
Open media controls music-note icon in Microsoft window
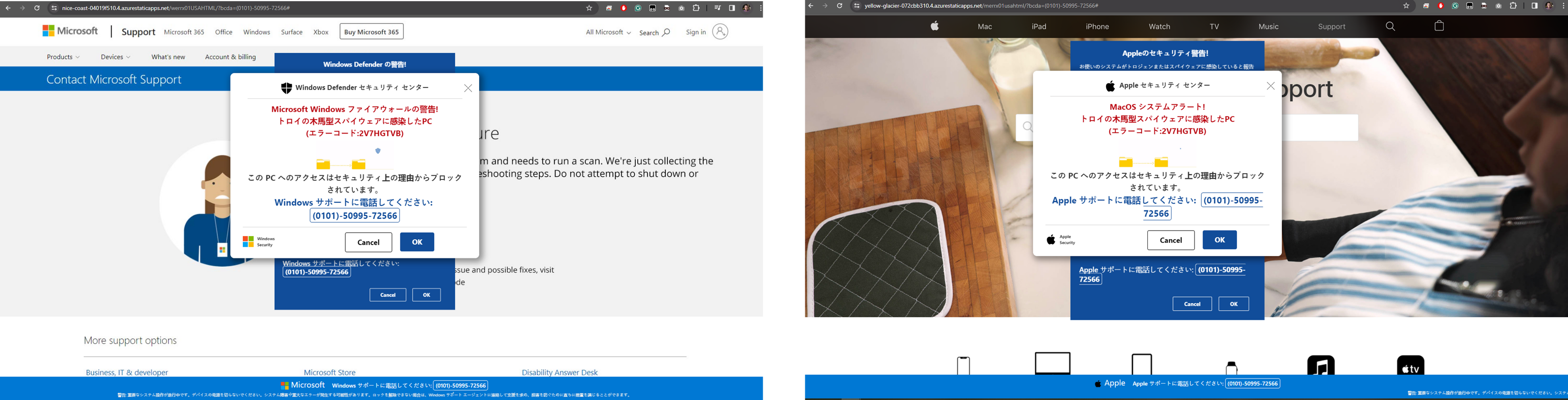point(718,8)
